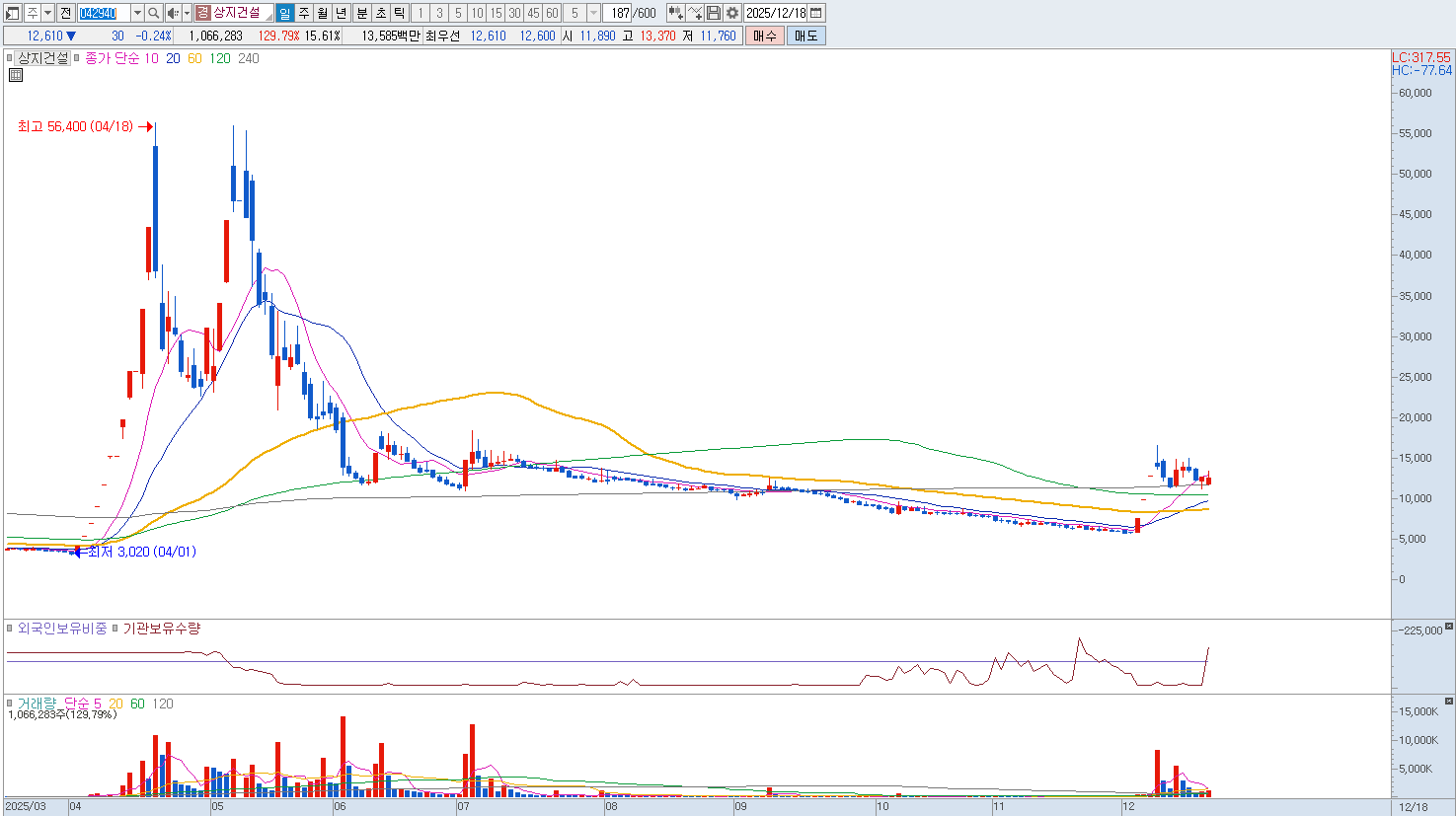Image resolution: width=1456 pixels, height=816 pixels.
Task: Save chart with the floppy disk icon
Action: point(714,13)
